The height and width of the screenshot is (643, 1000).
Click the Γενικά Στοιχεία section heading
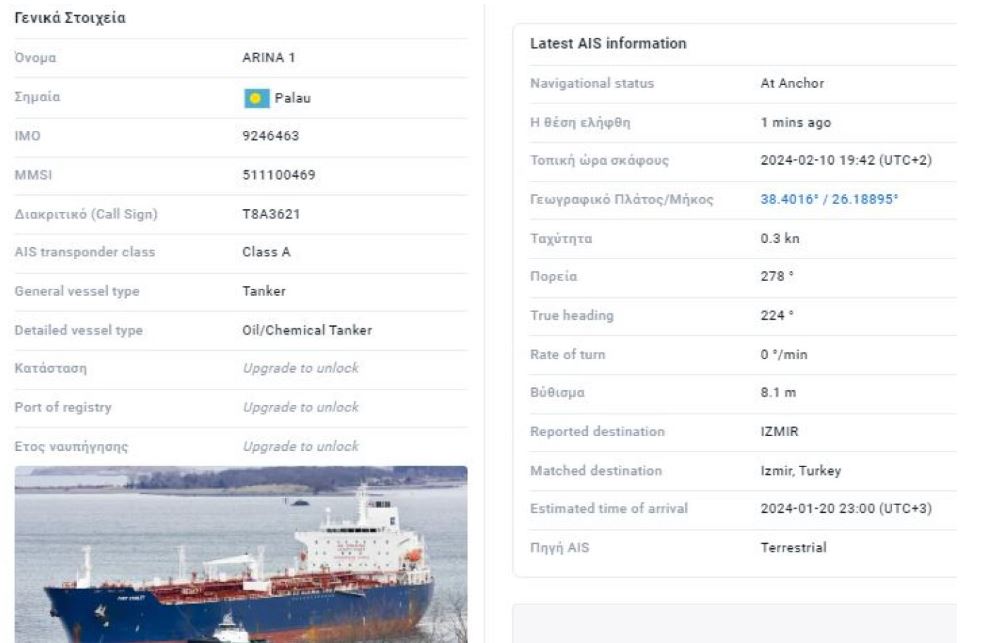click(x=69, y=18)
